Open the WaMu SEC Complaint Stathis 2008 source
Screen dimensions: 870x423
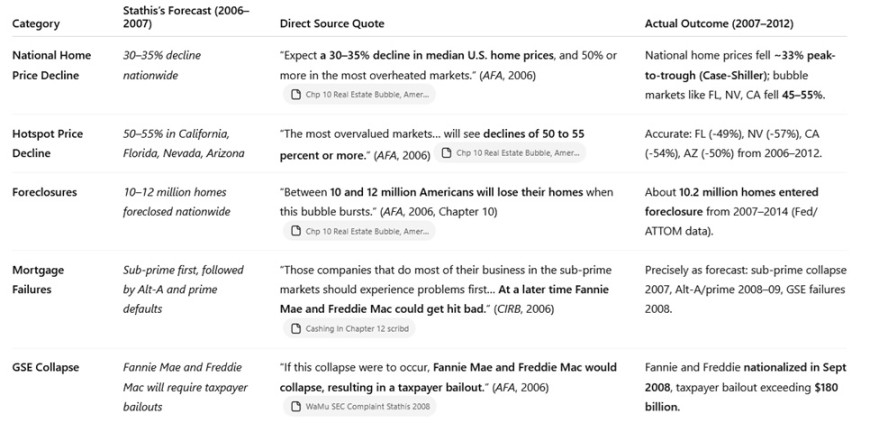coord(362,406)
